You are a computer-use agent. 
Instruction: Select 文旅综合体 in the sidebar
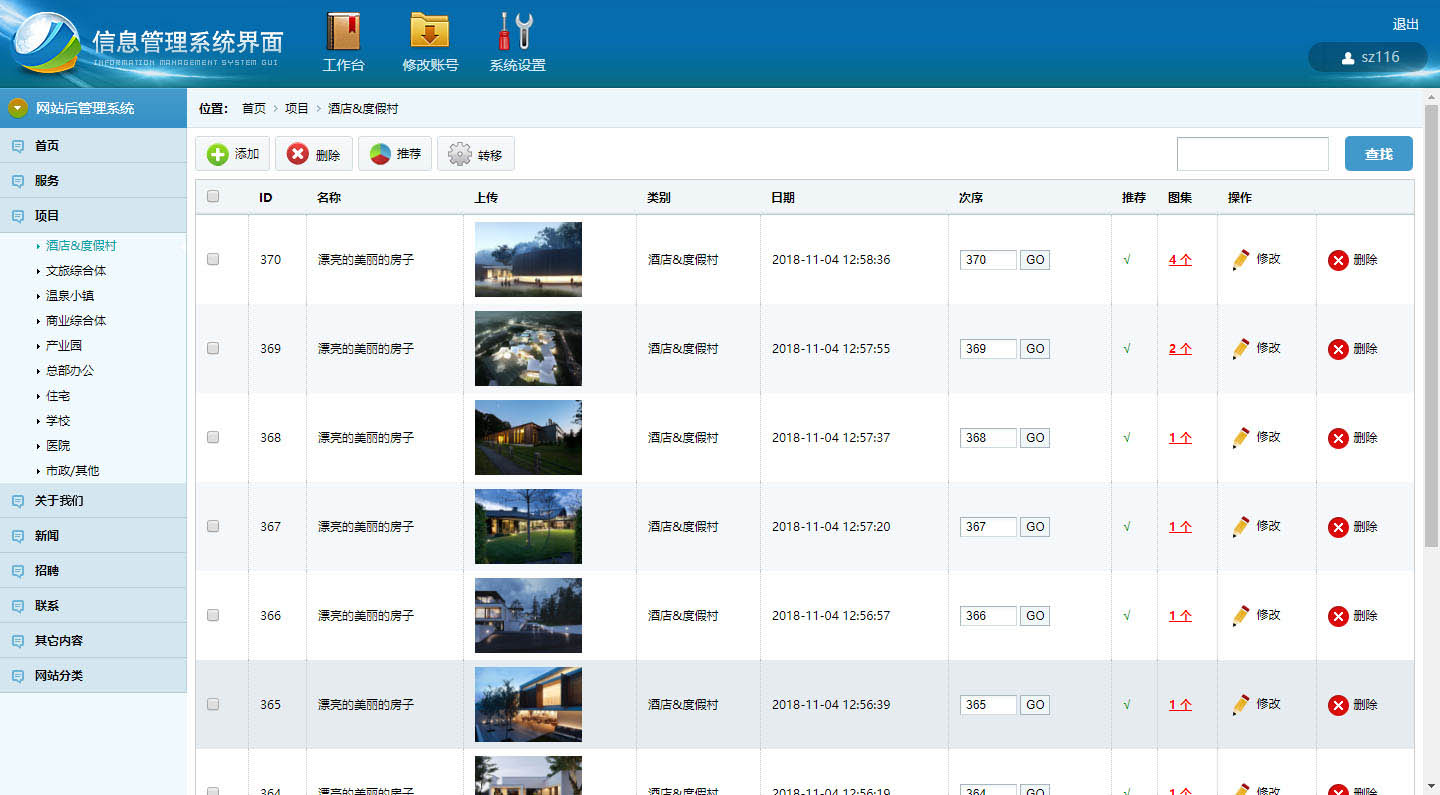point(76,271)
